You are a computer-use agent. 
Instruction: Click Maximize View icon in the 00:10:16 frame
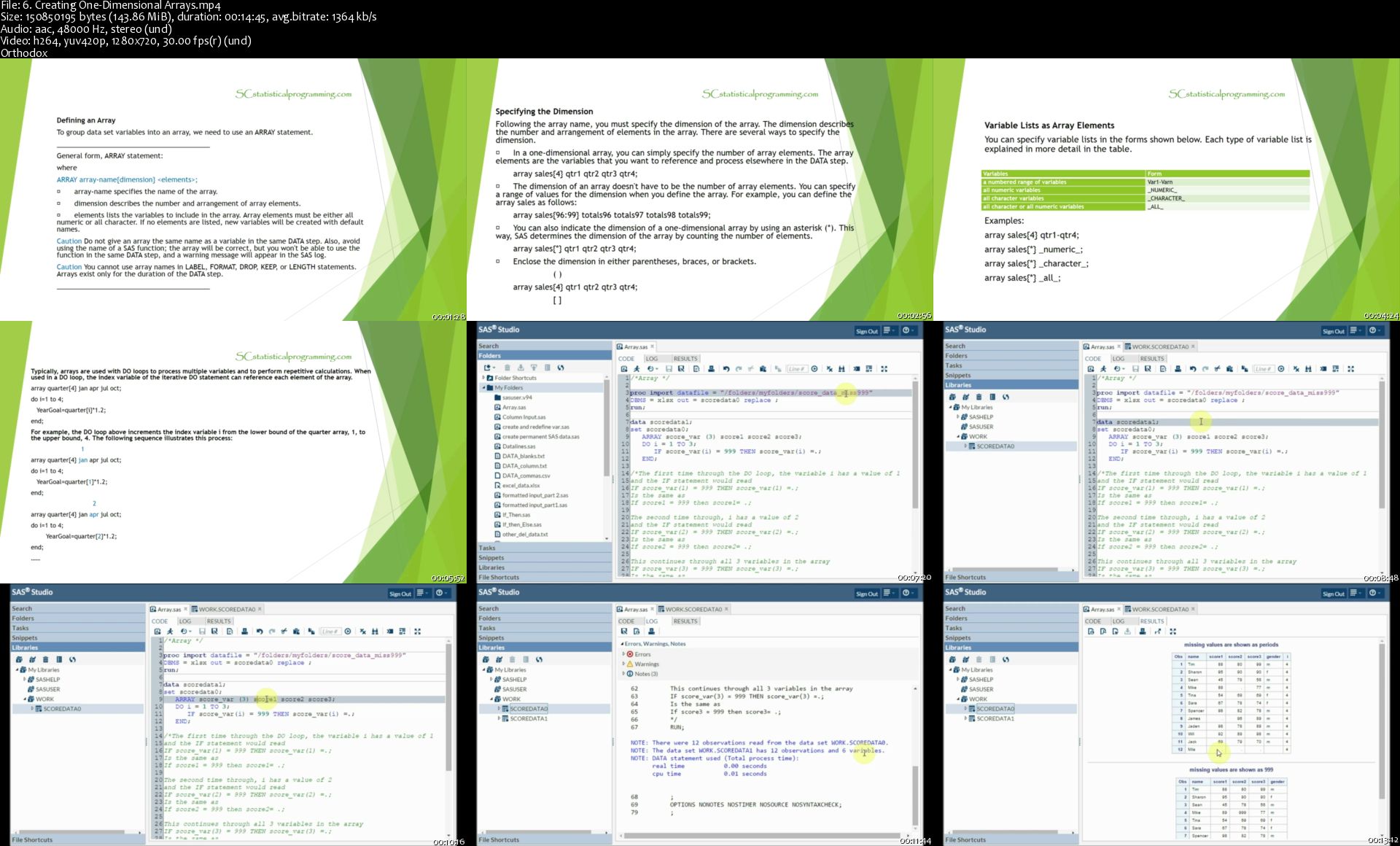coord(418,632)
